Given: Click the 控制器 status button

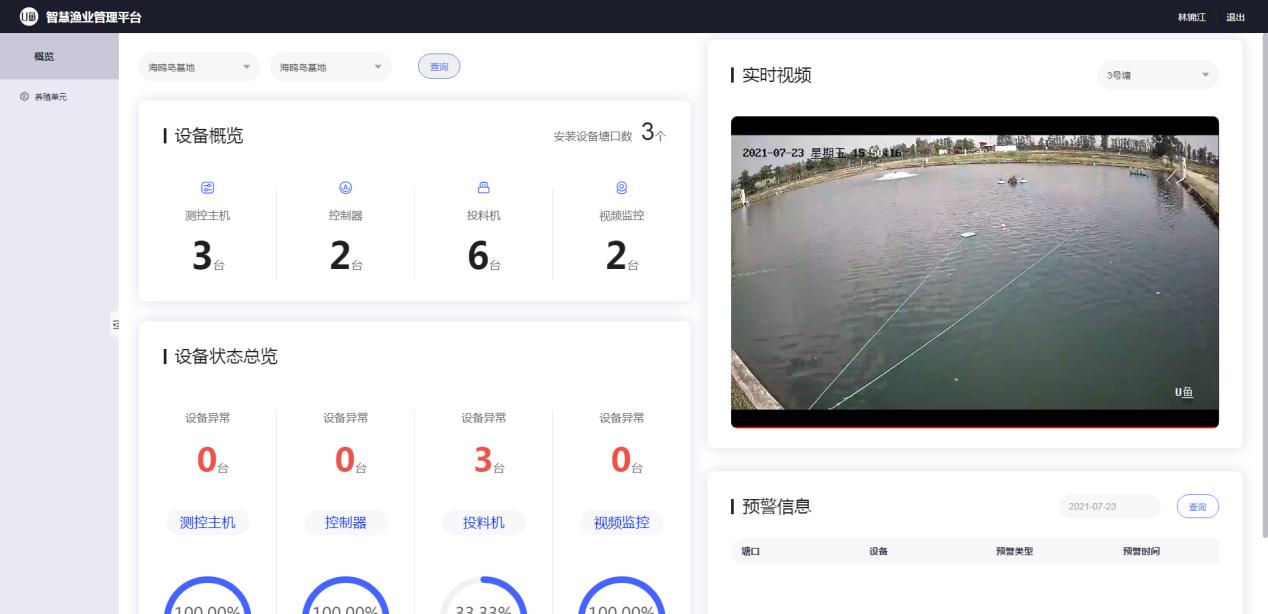Looking at the screenshot, I should [x=345, y=522].
